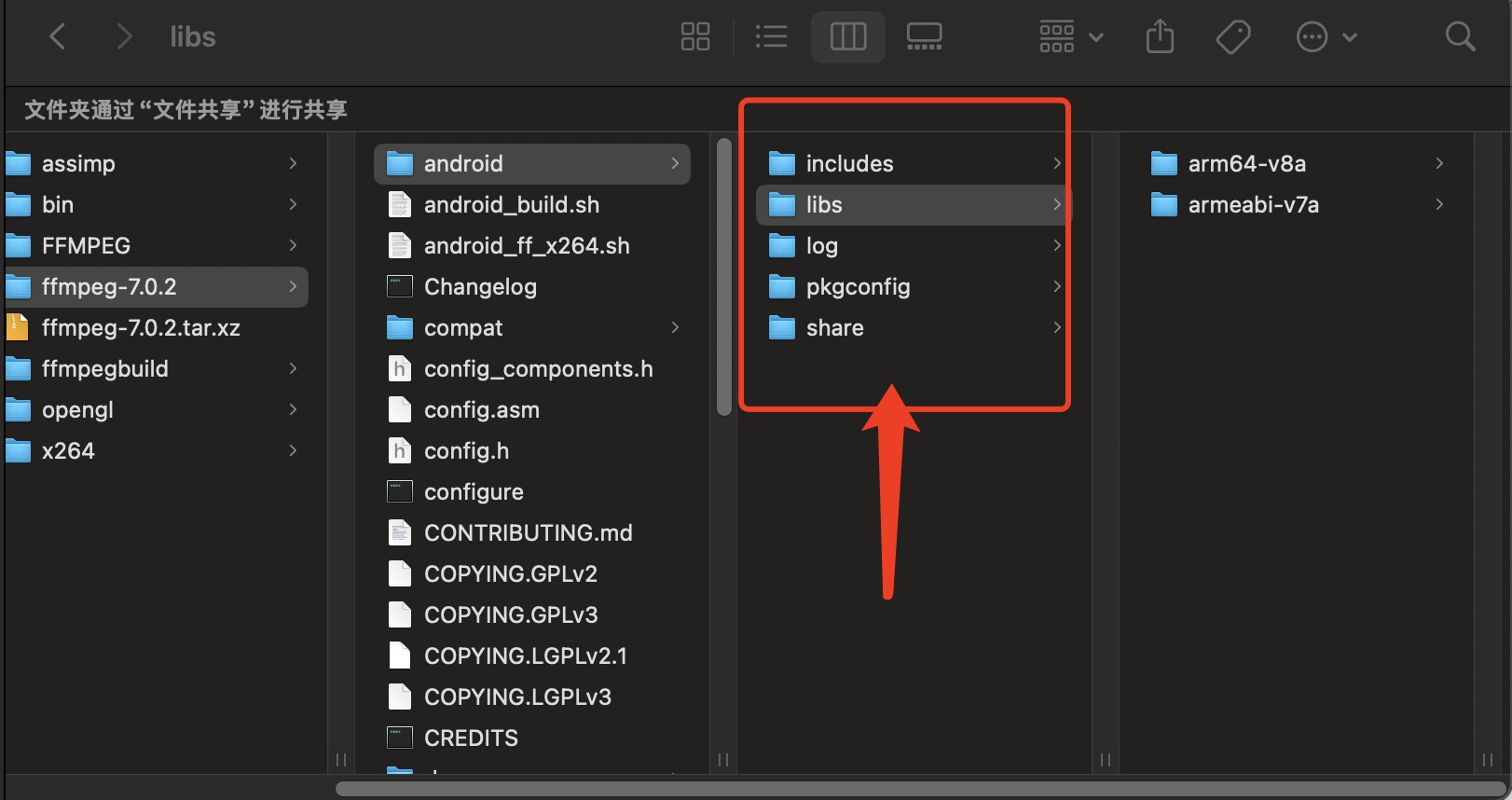Click the horizontal scrollbar at window bottom
Image resolution: width=1512 pixels, height=800 pixels.
coord(921,789)
